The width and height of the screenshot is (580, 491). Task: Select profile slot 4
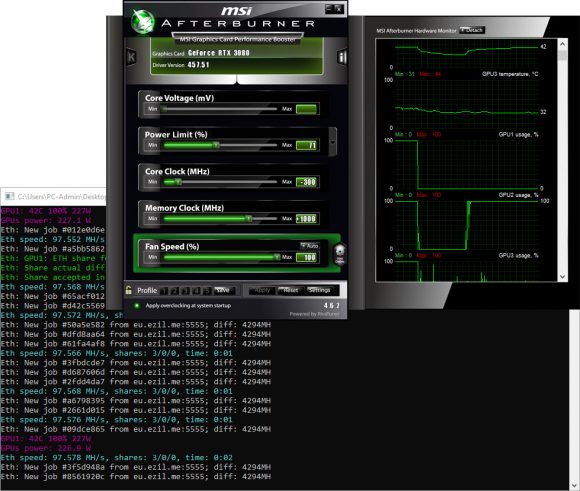[196, 291]
